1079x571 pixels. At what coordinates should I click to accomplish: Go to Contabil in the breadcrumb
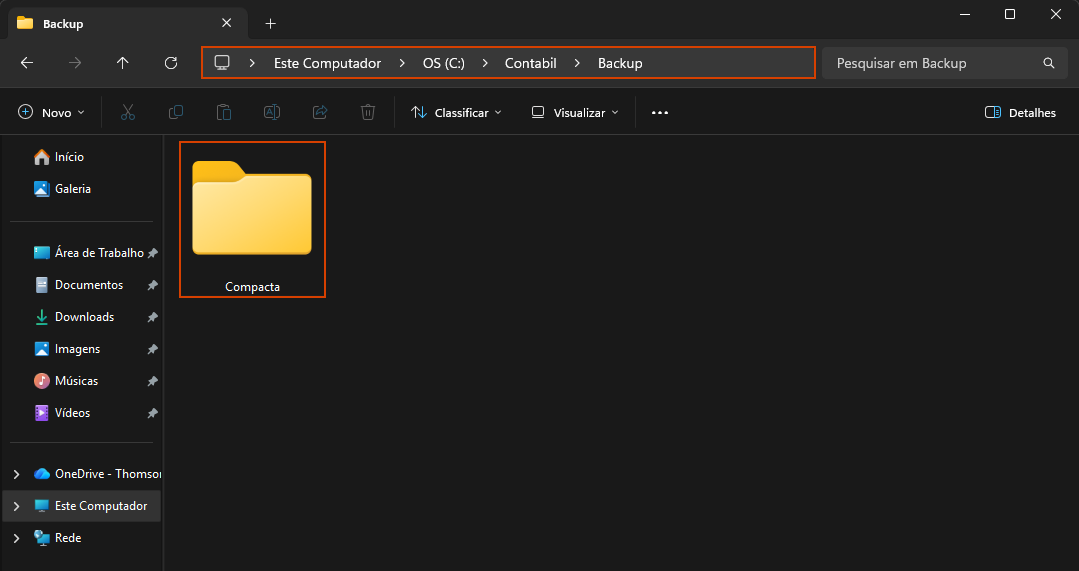[x=530, y=63]
